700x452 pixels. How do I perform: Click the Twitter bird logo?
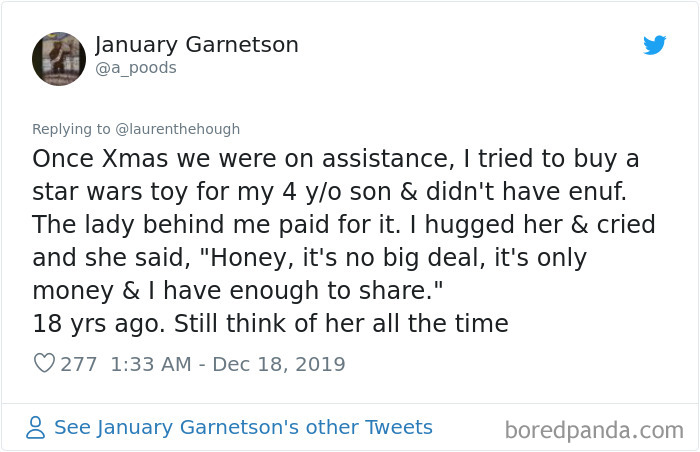pos(654,45)
